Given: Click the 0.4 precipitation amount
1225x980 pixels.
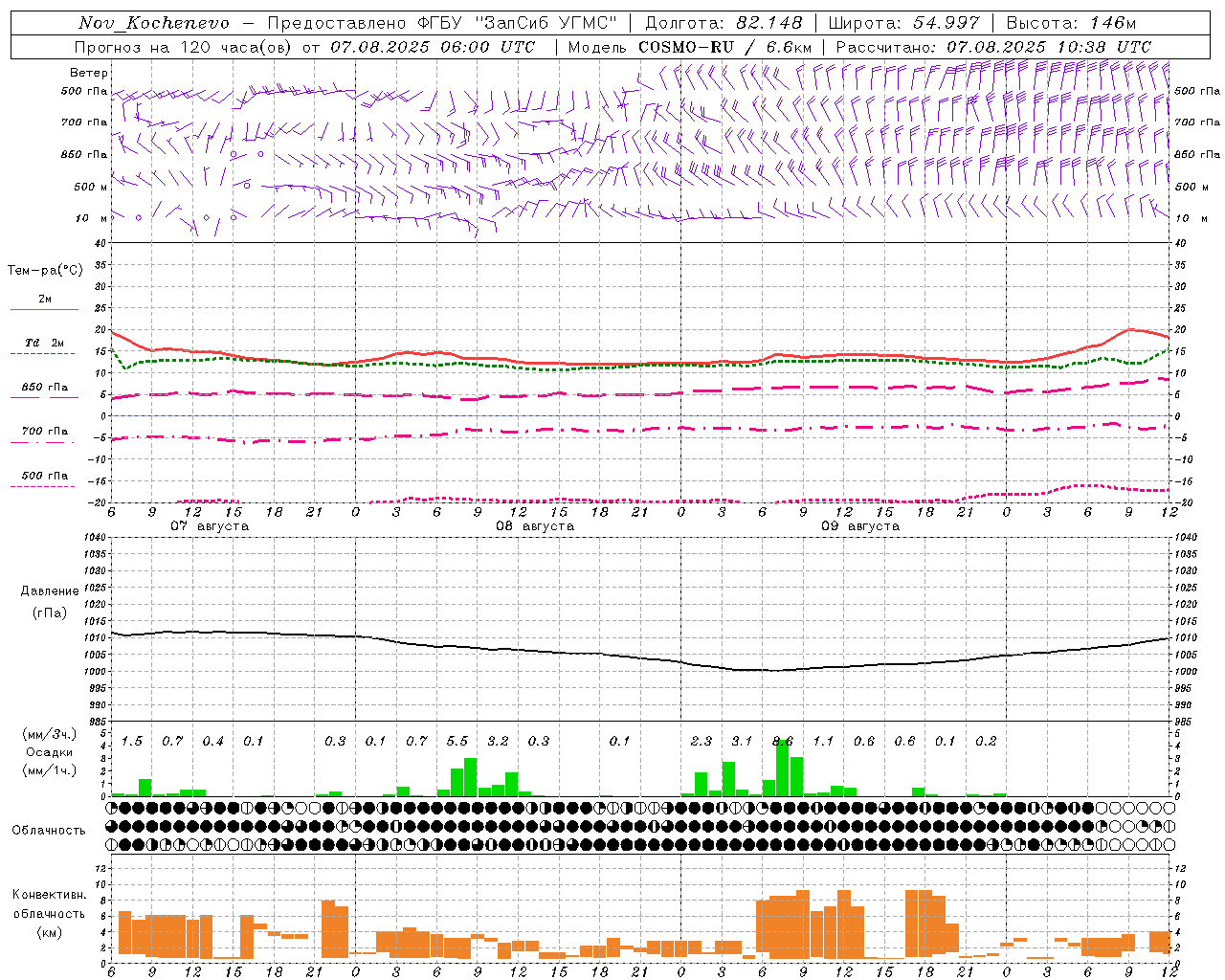Looking at the screenshot, I should 212,742.
